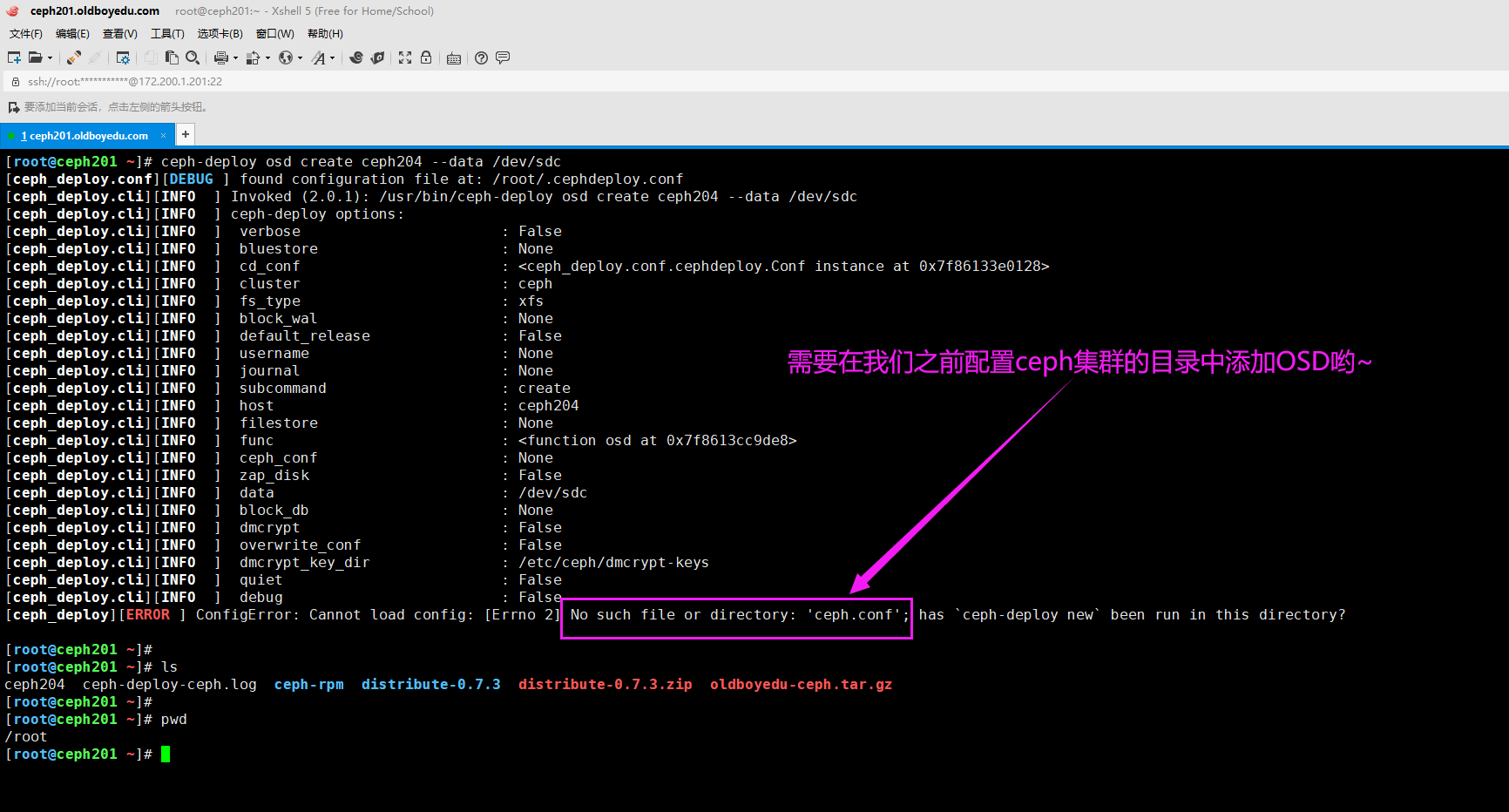
Task: Expand the globe encoding dropdown arrow
Action: click(300, 58)
